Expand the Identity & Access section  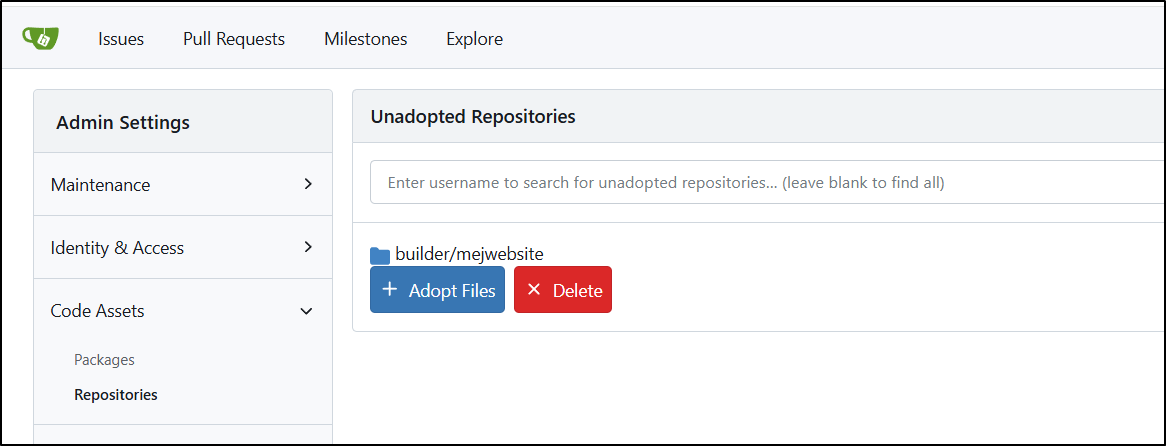point(183,247)
